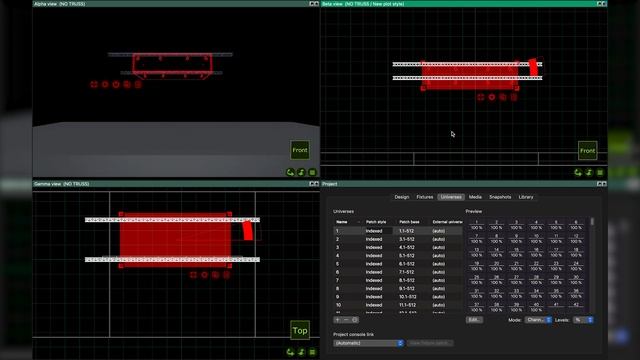Open External universe (auto) for universe 1

[x=439, y=231]
